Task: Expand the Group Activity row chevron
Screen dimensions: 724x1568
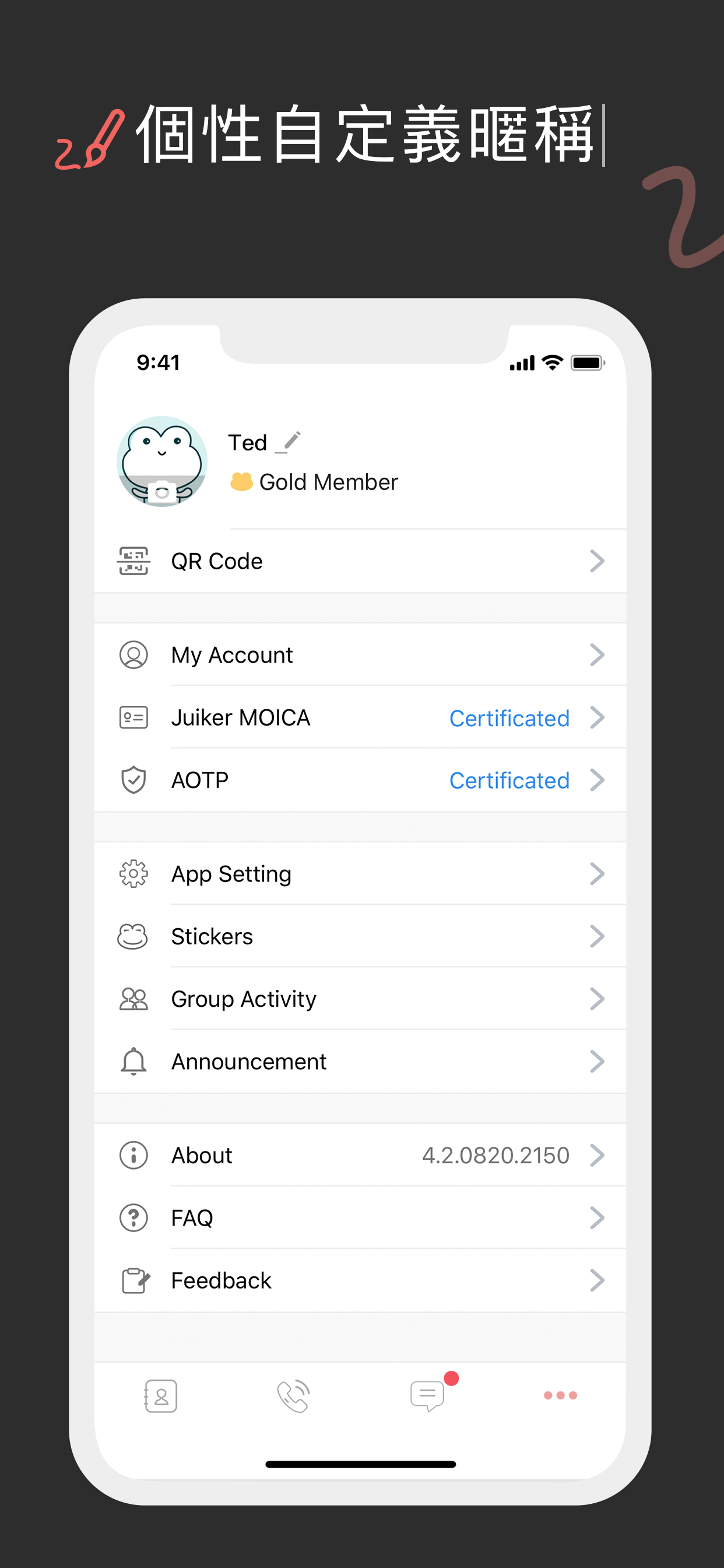Action: pos(597,999)
